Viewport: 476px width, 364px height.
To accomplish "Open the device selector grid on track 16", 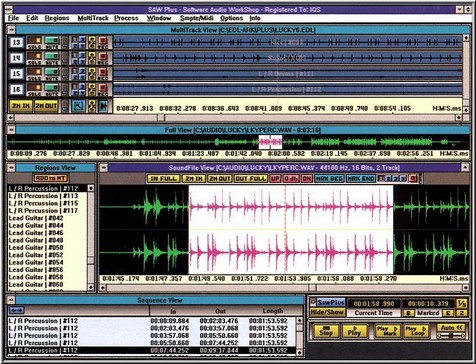I will point(79,89).
